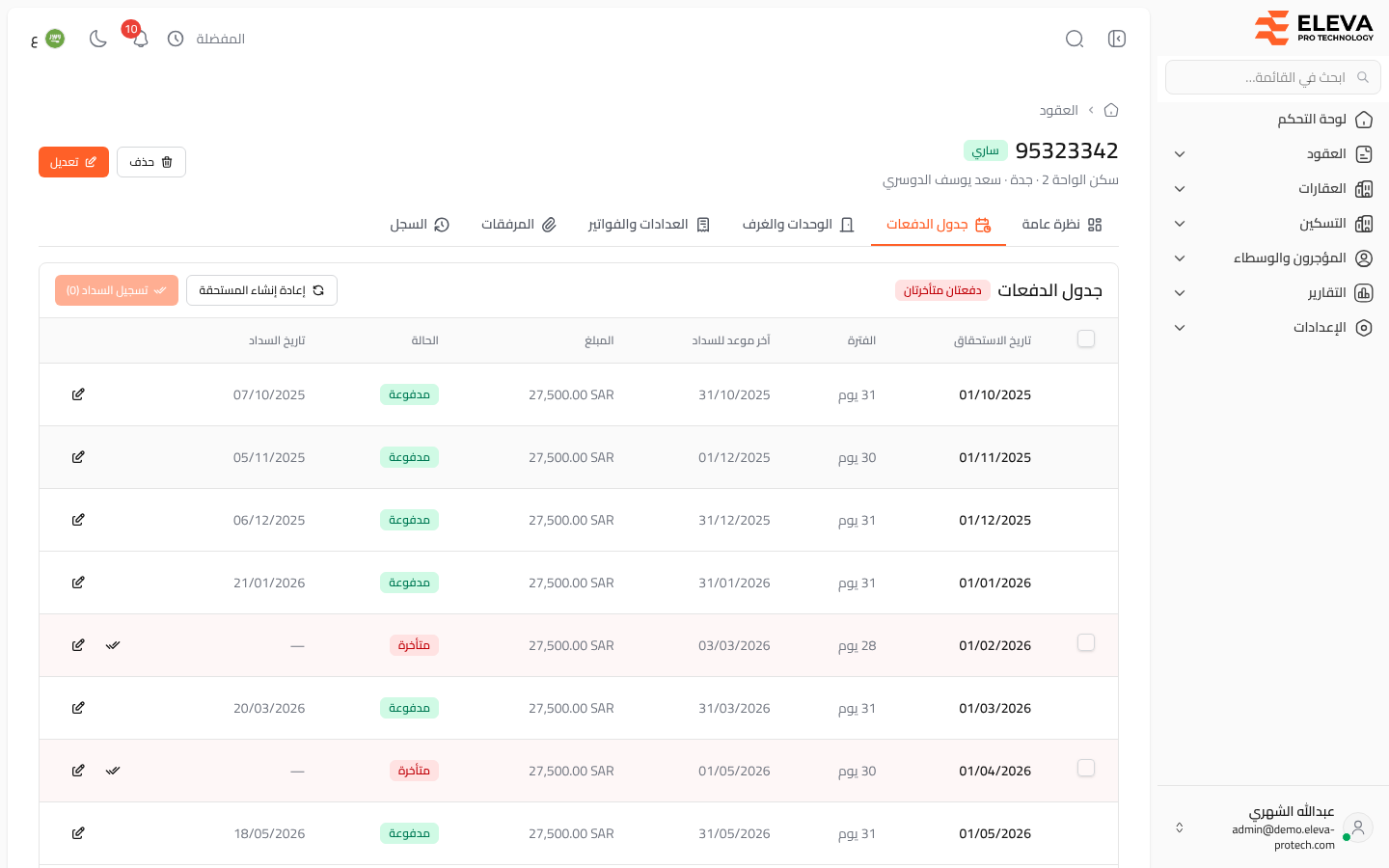Go to home via breadcrumb house icon
The height and width of the screenshot is (868, 1389).
coord(1111,110)
